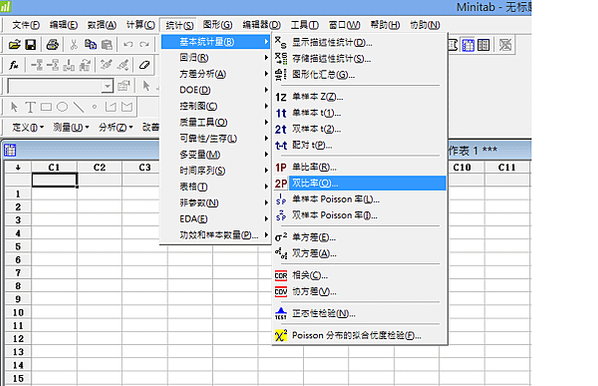Expand 质量工具(Q) submenu
The height and width of the screenshot is (386, 598).
pyautogui.click(x=215, y=122)
